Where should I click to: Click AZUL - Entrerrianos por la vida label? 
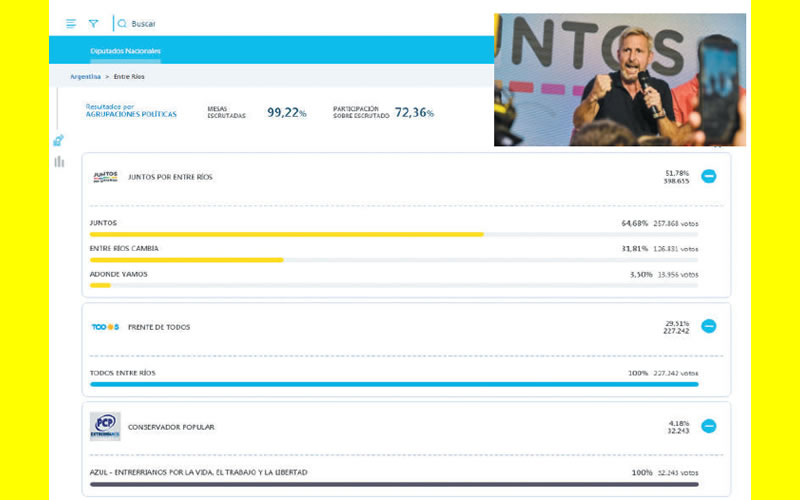(198, 472)
